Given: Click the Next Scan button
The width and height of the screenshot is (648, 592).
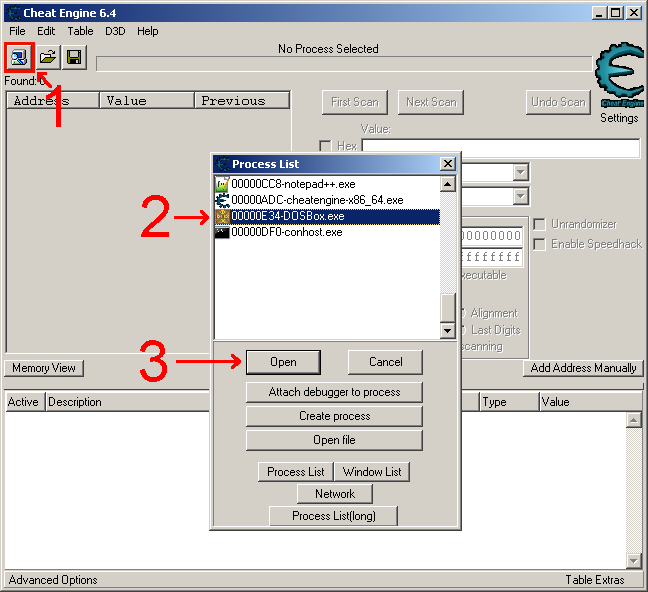Looking at the screenshot, I should (x=431, y=102).
